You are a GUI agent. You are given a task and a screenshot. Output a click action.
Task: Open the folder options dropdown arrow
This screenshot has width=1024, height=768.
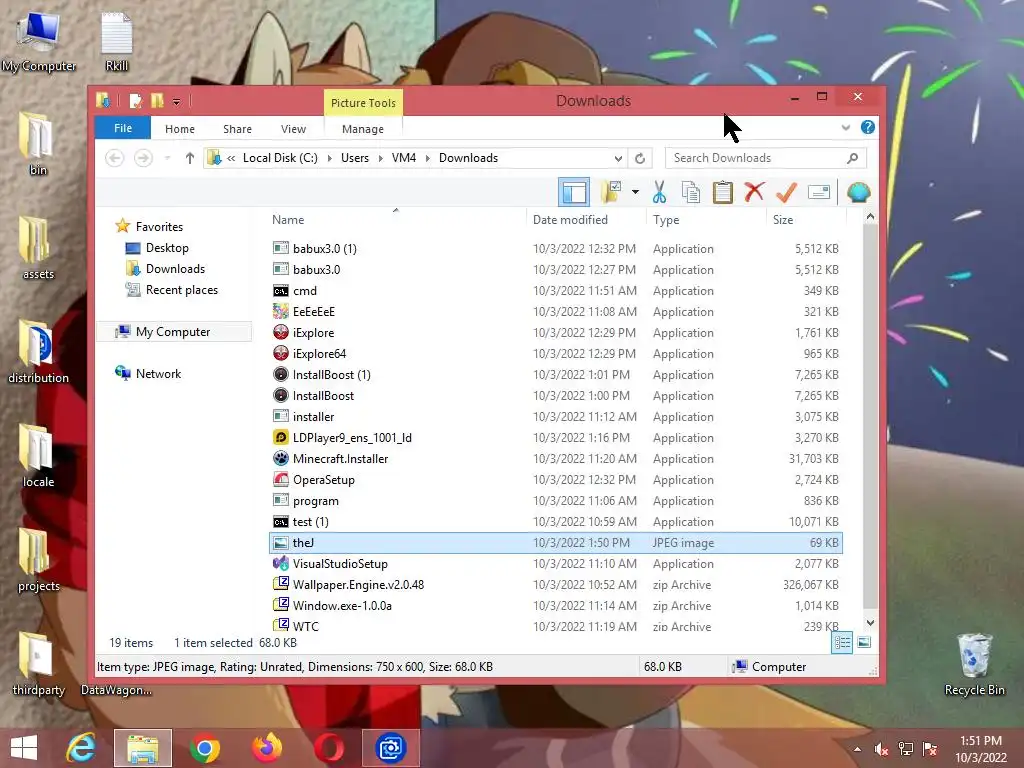[635, 193]
